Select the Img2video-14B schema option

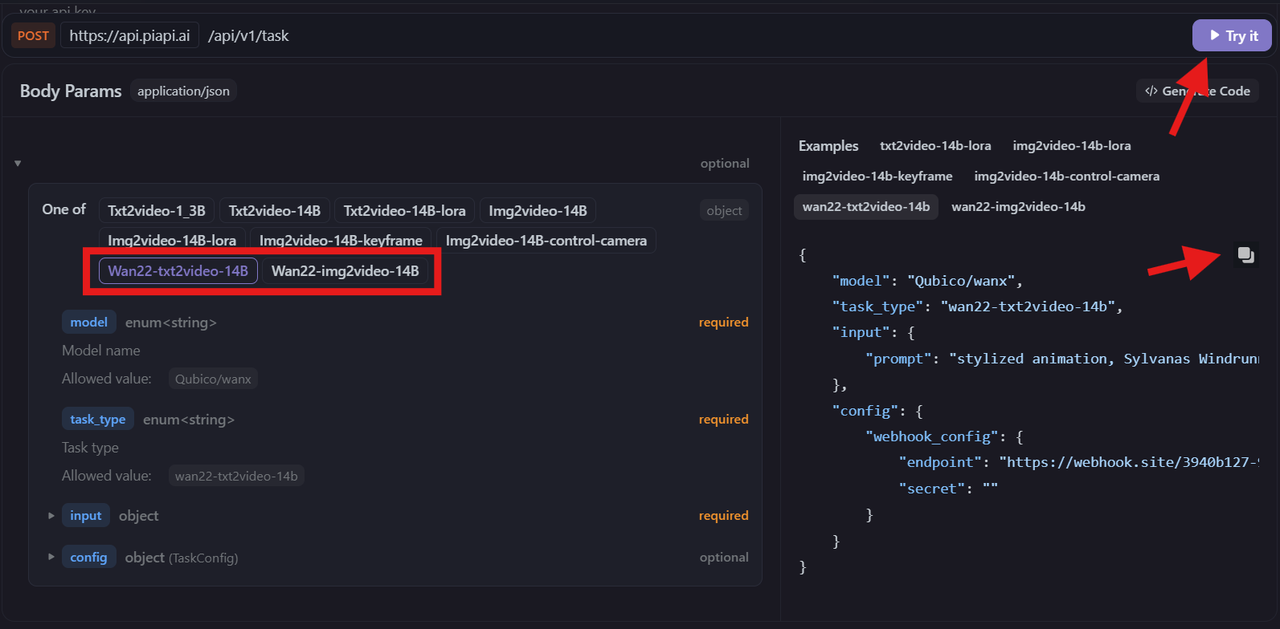[x=538, y=211]
